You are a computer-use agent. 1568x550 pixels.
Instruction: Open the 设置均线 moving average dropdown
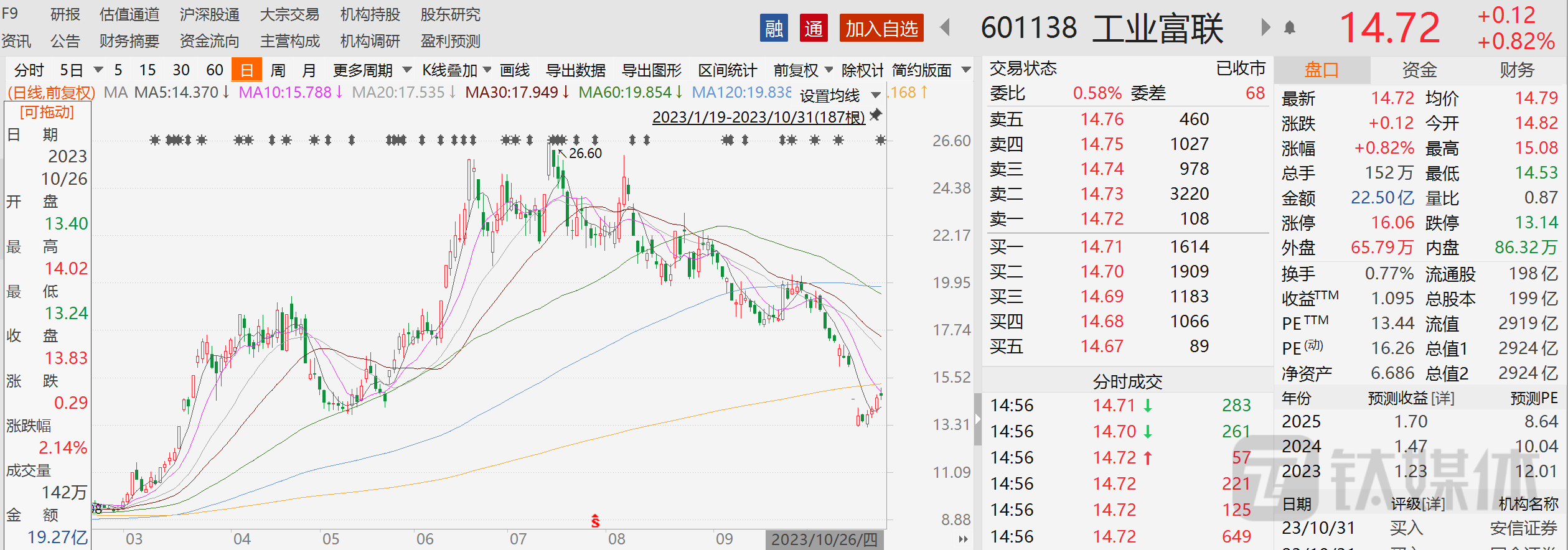840,95
